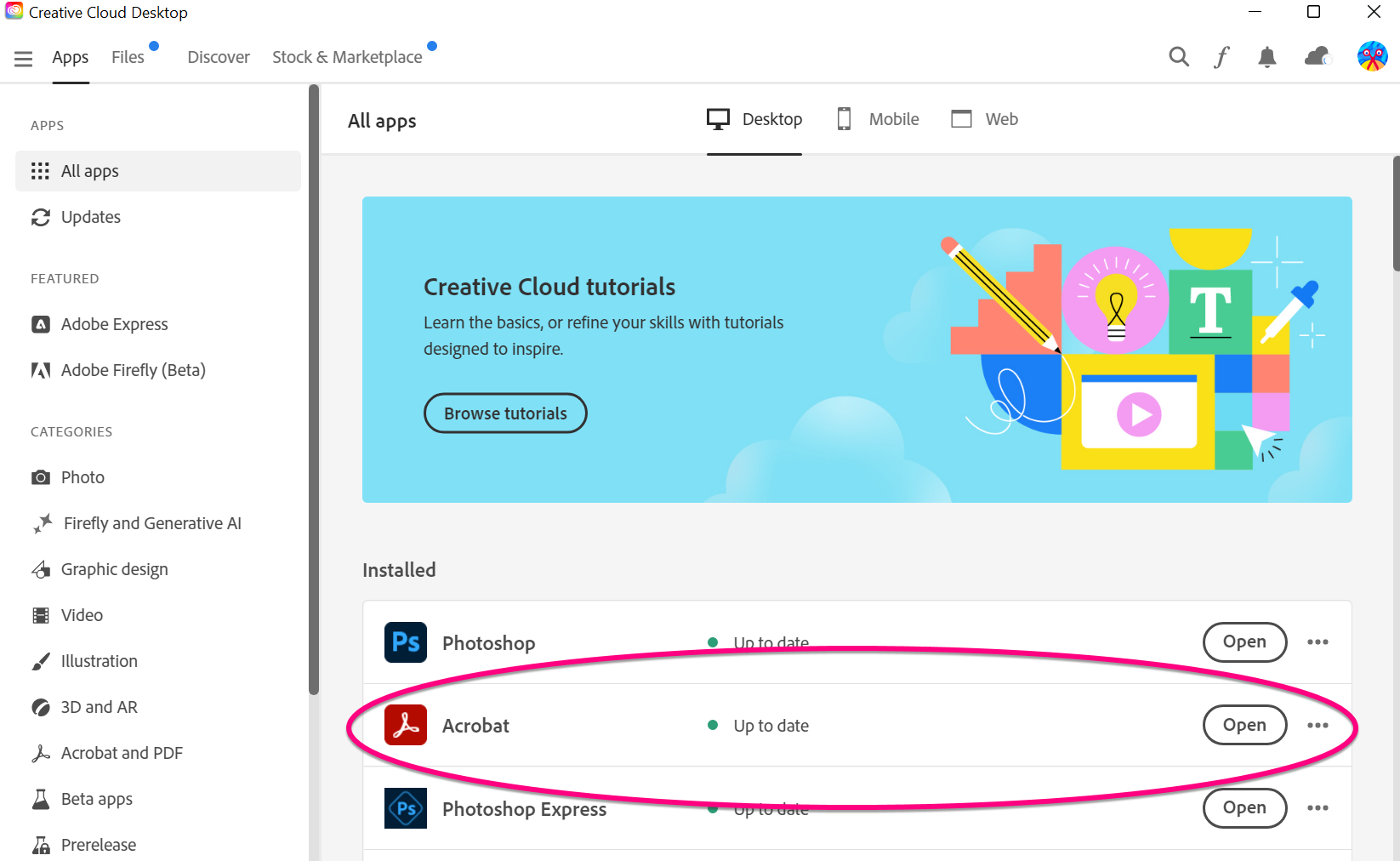Screen dimensions: 1400x861
Task: Open the notifications bell
Action: point(1266,57)
